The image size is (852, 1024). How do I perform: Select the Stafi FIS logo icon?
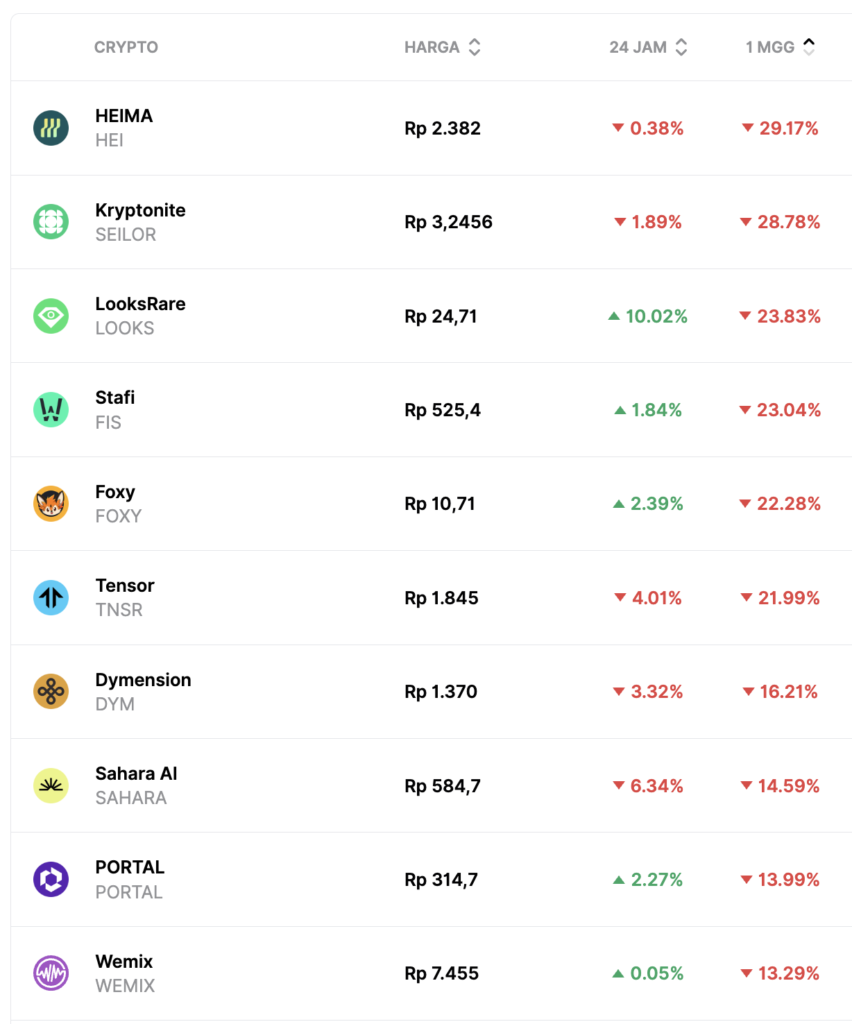51,410
